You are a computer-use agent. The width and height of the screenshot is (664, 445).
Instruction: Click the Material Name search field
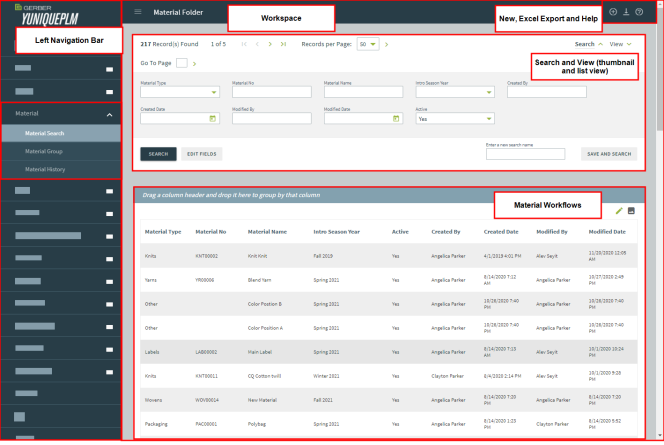[362, 92]
